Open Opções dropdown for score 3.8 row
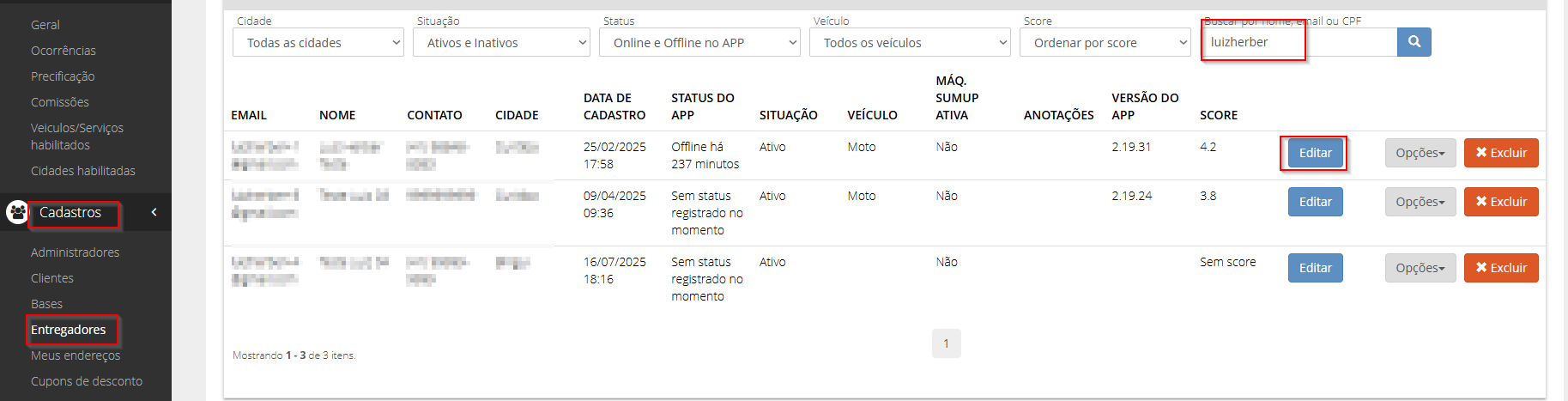The image size is (1568, 401). [x=1420, y=202]
